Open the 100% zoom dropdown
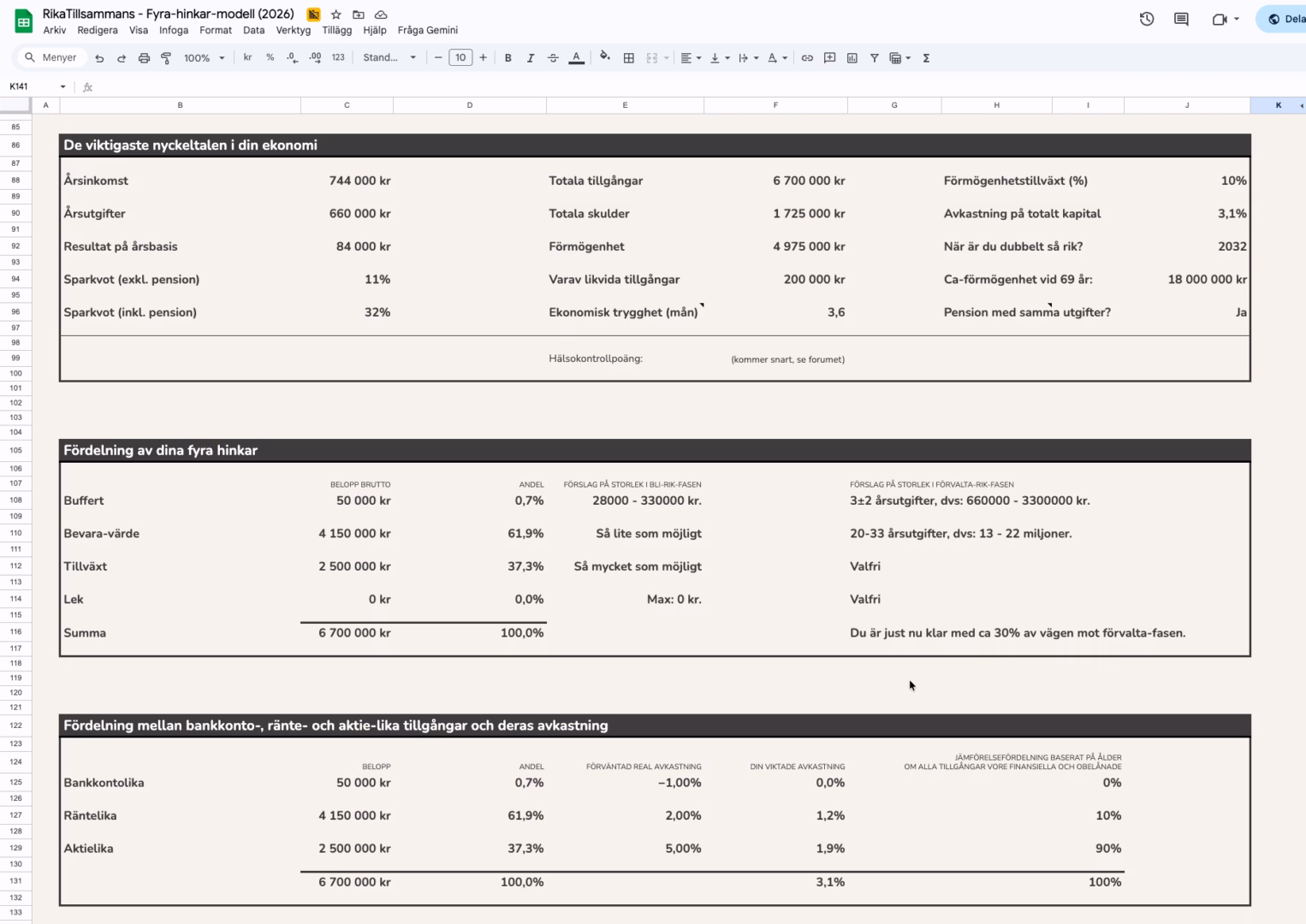The image size is (1306, 924). click(204, 58)
